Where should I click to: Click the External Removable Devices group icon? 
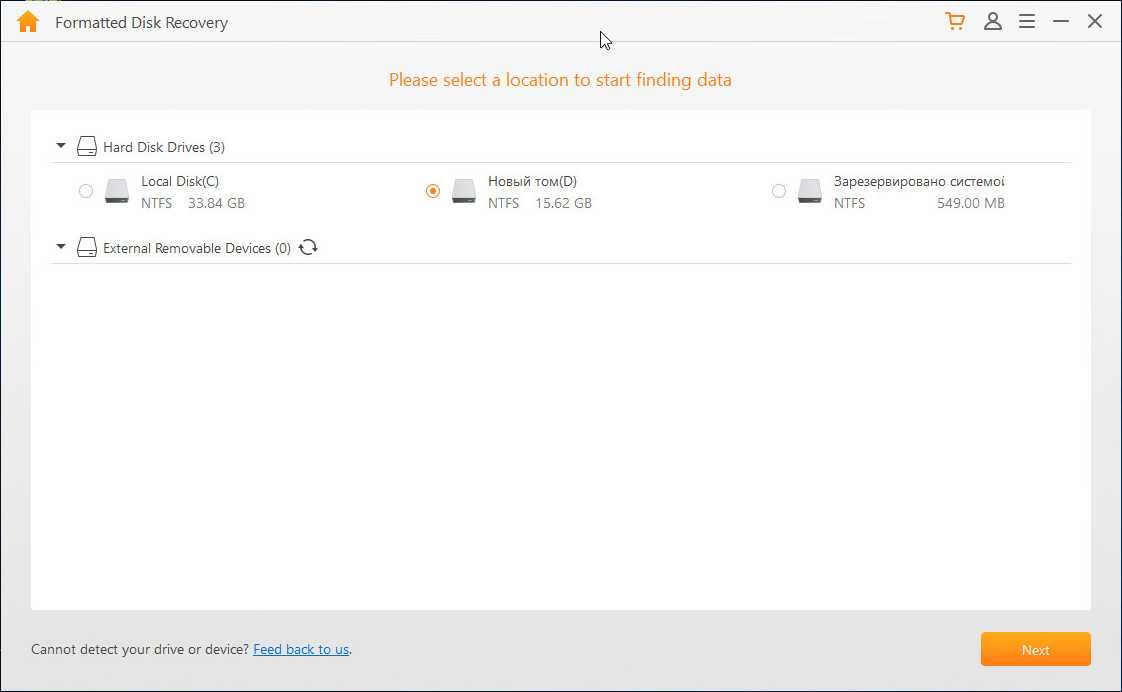point(88,247)
